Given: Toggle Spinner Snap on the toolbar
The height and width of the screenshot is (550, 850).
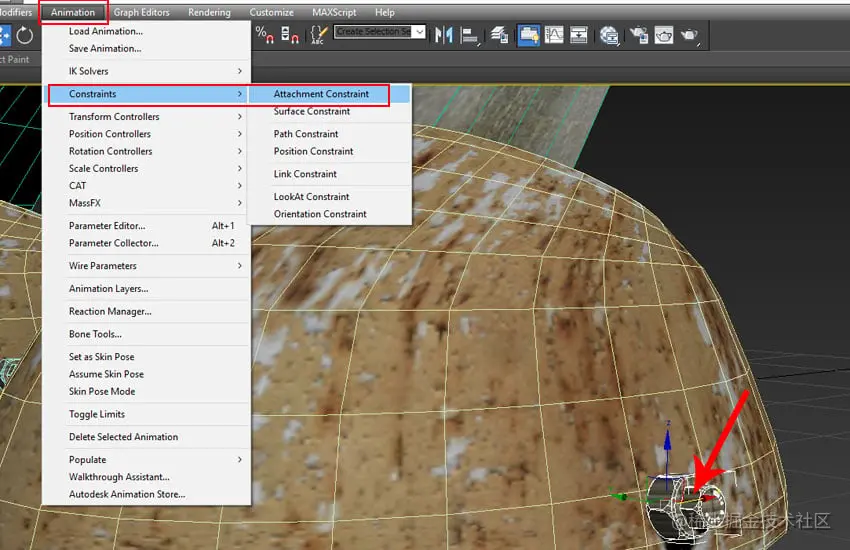Looking at the screenshot, I should (290, 35).
